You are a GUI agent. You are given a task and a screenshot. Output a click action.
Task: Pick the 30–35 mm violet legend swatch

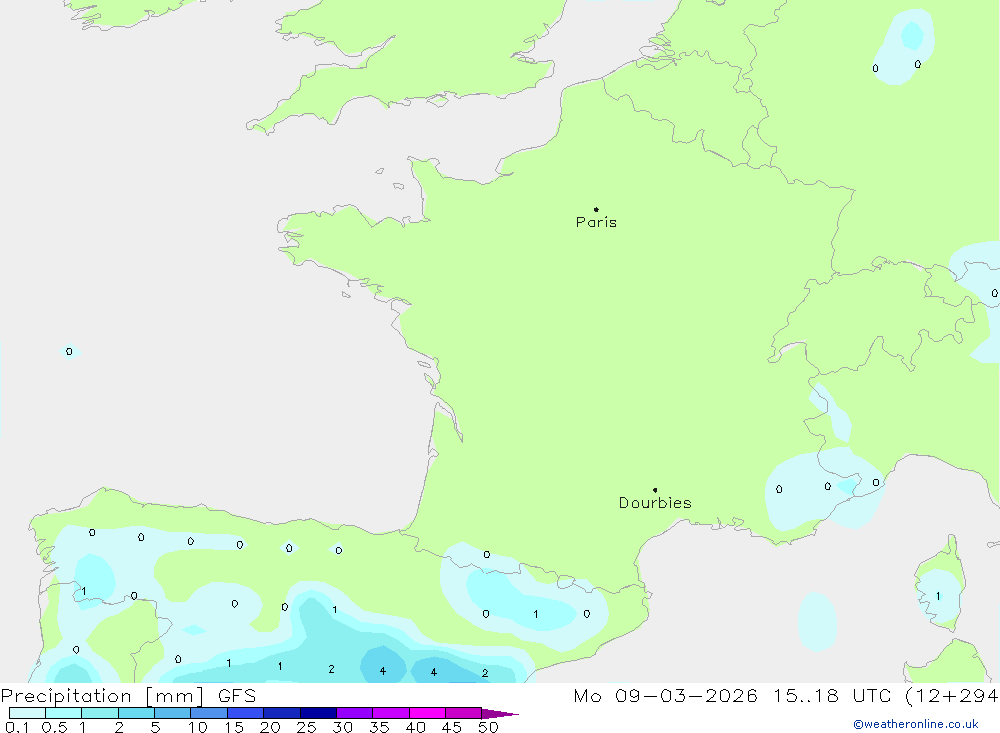pyautogui.click(x=355, y=713)
